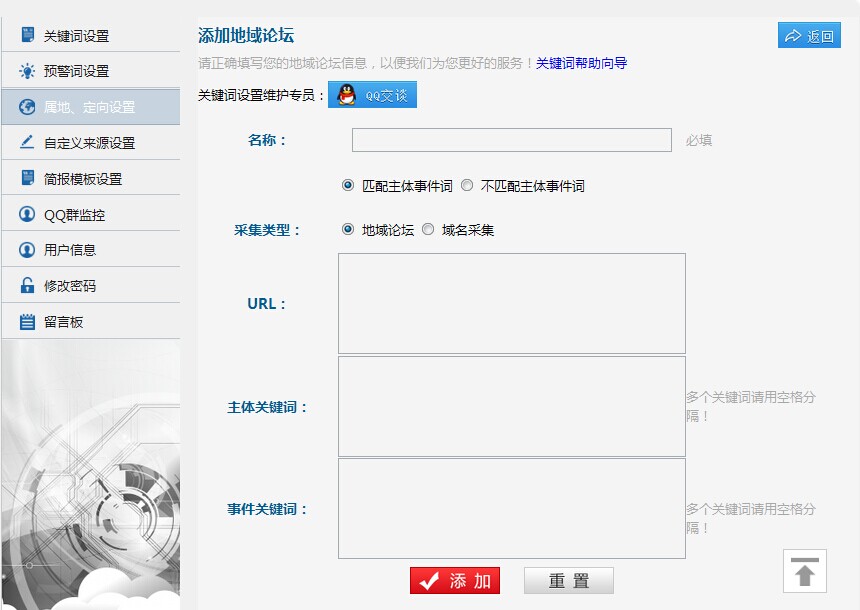The width and height of the screenshot is (860, 610).
Task: Choose 地域论坛 collection type
Action: (x=348, y=229)
